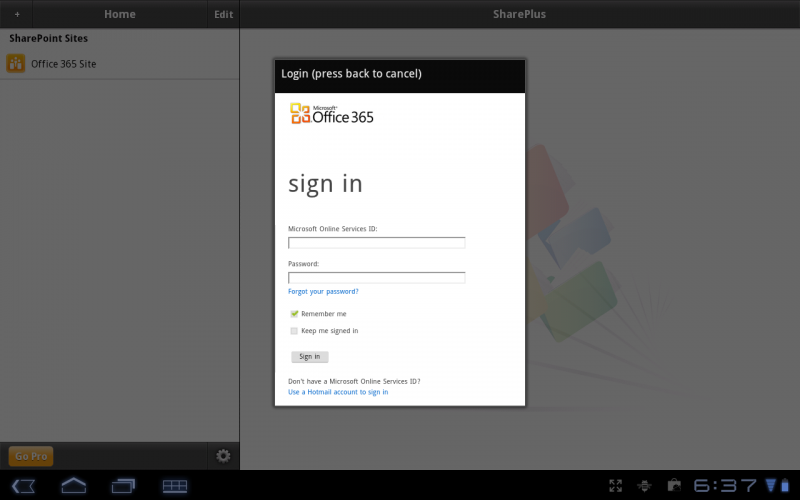Screen dimensions: 800x500
Task: Open Forgot your password link
Action: tap(323, 291)
